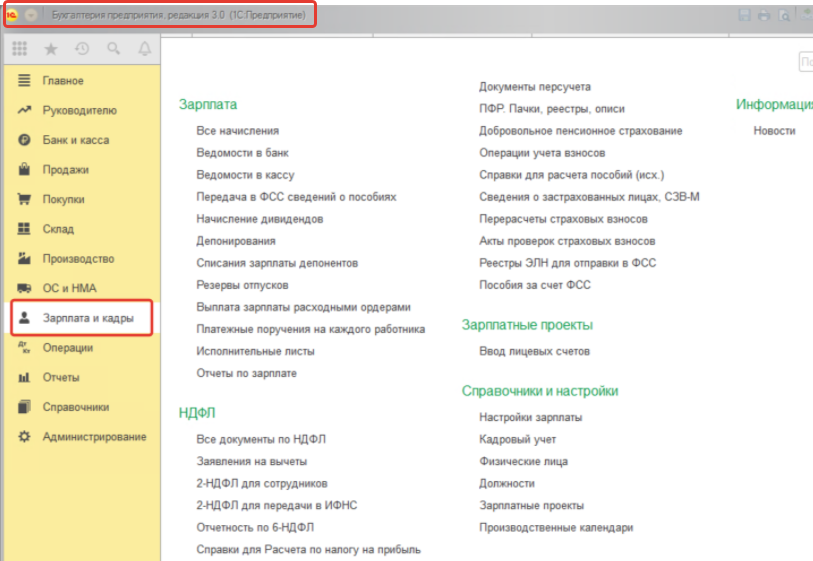Open Сведения о застрахованных лицах, СЗВ-М
This screenshot has width=813, height=561.
click(590, 197)
